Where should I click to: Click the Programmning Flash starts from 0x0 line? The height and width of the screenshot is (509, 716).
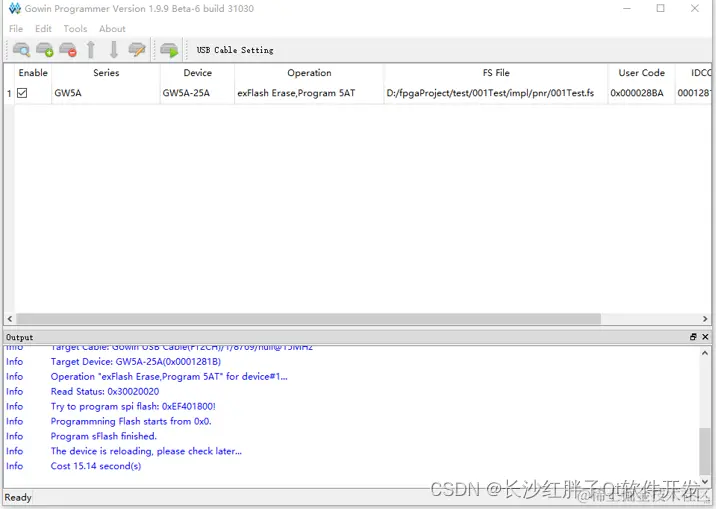pos(131,421)
